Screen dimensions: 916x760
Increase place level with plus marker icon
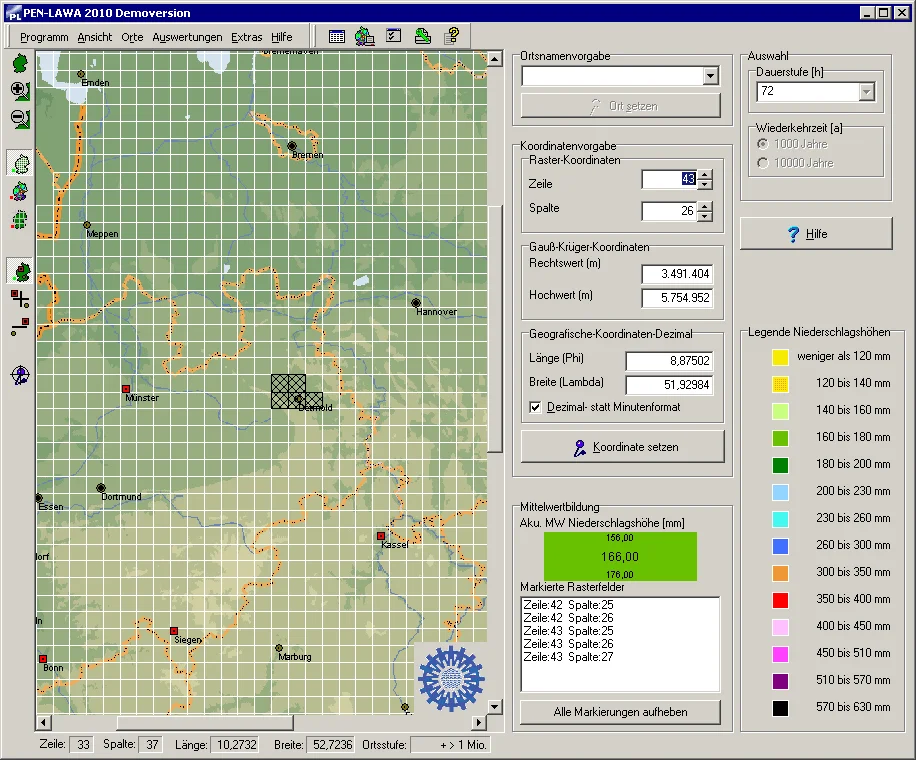(20, 299)
